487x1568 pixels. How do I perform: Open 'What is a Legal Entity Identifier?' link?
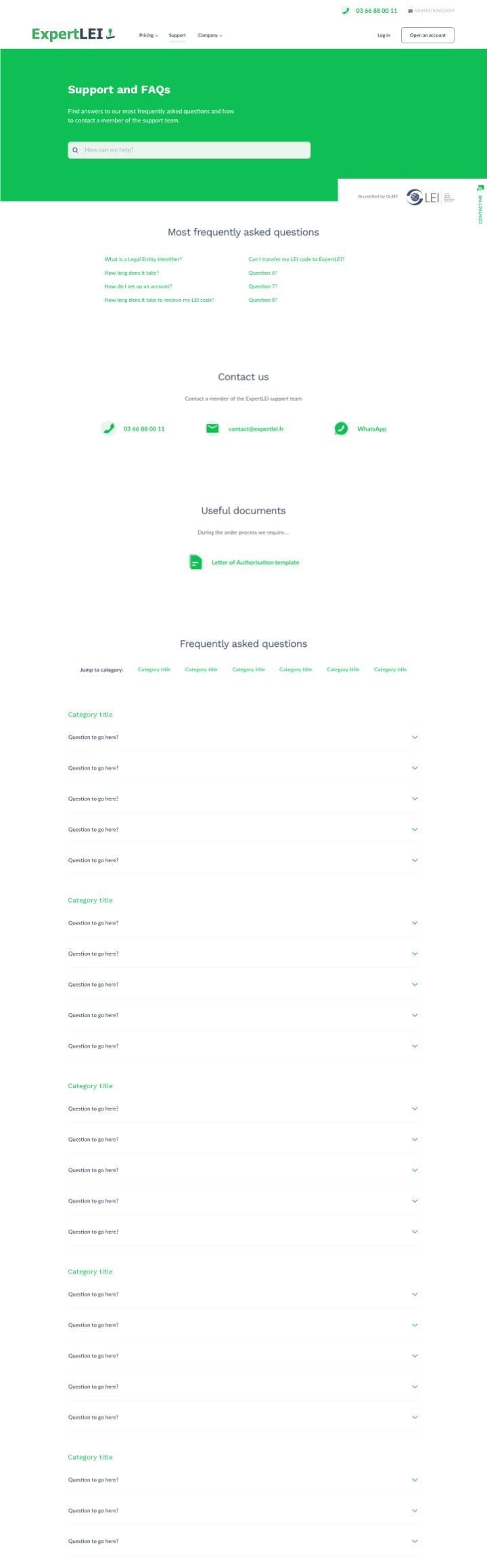(143, 259)
